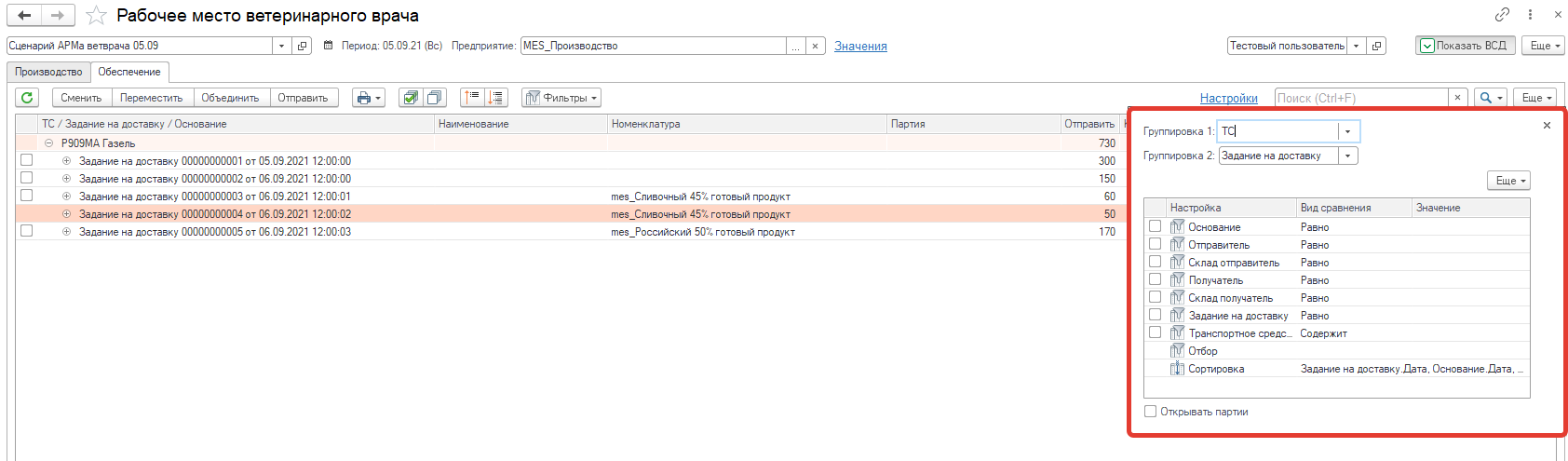
Task: Tick checkbox for delivery task 0000000001
Action: (26, 160)
